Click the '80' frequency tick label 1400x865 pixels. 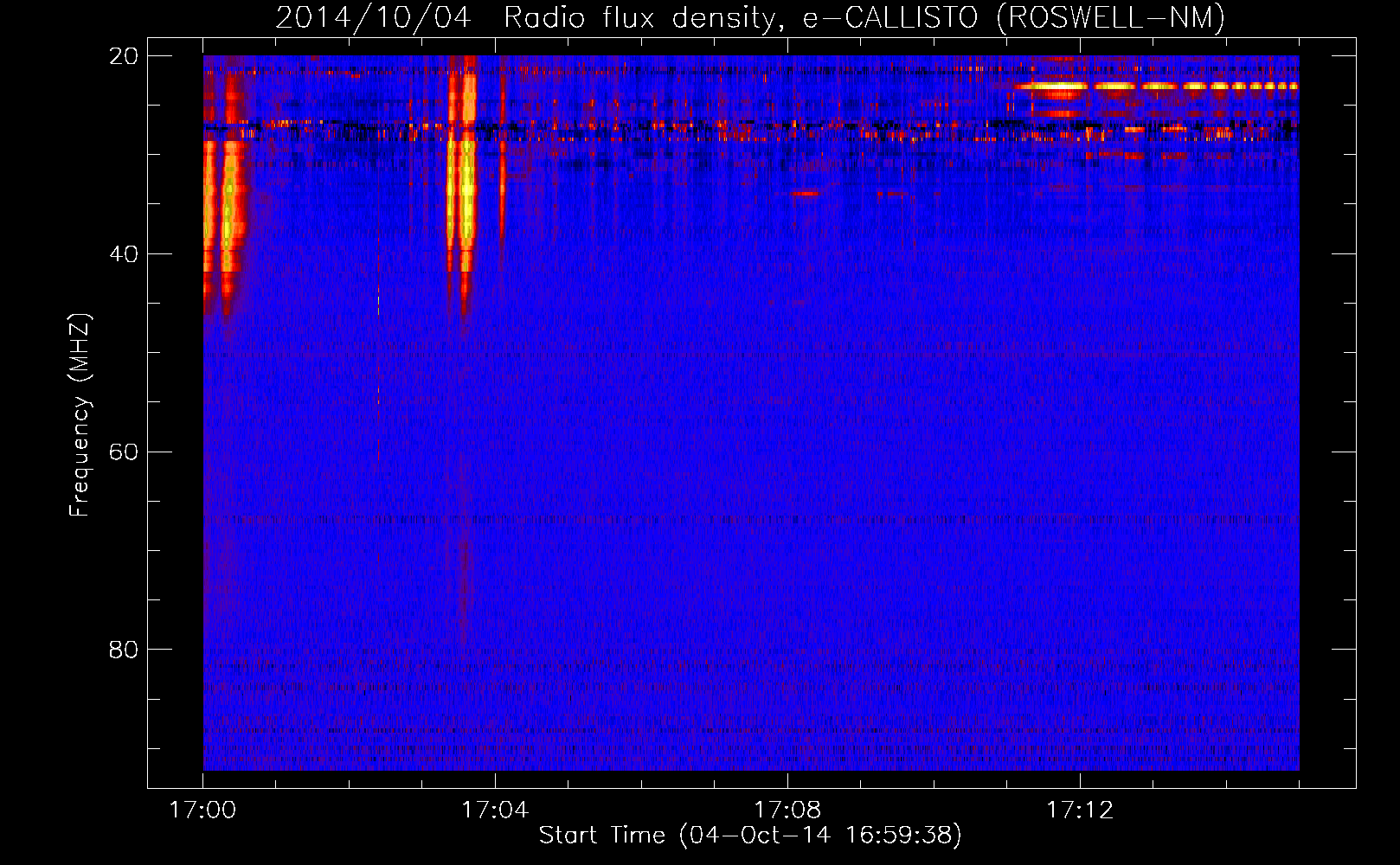[x=124, y=650]
